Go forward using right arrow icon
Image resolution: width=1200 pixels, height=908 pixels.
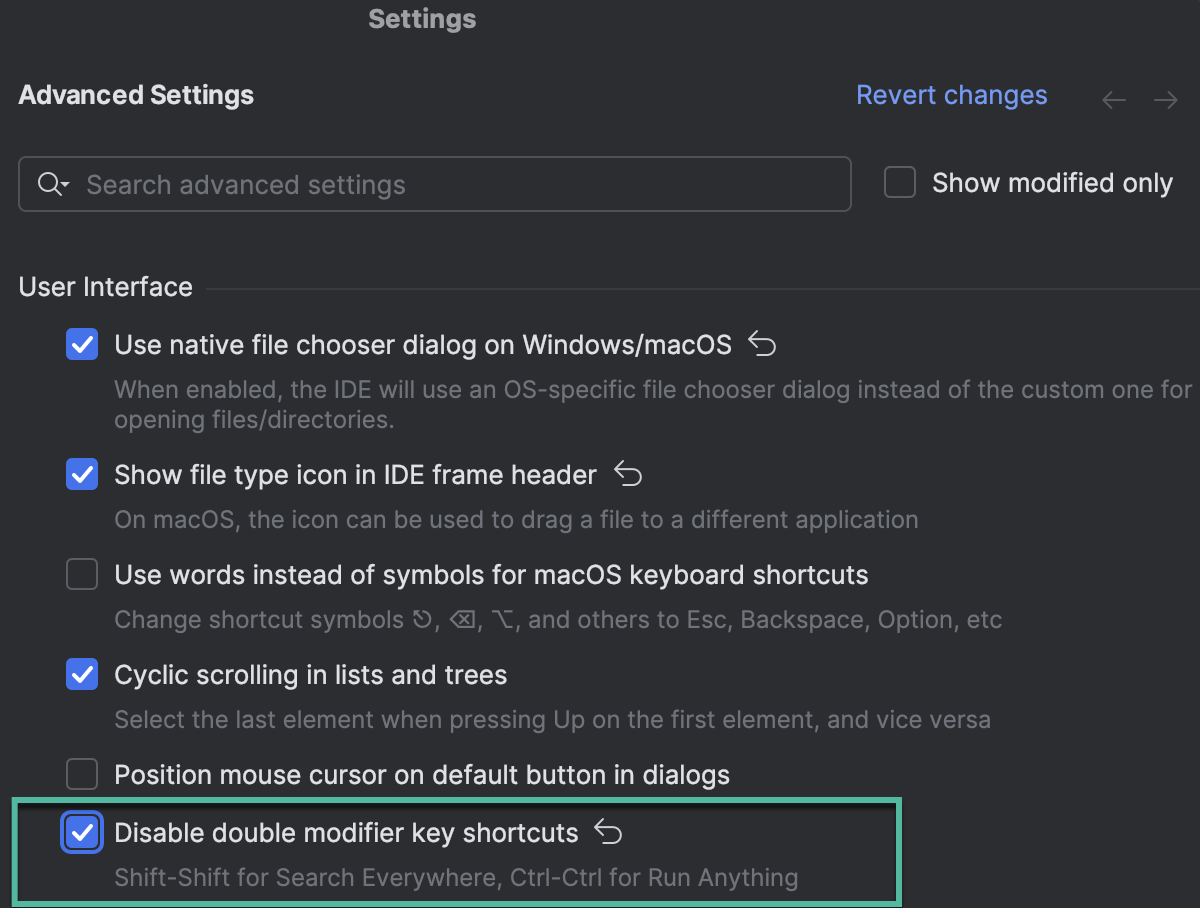click(x=1165, y=100)
